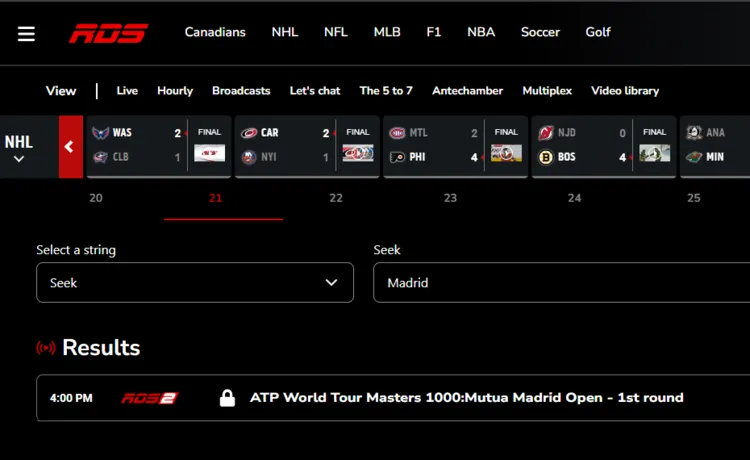Open The 5 to 7 page
Image resolution: width=750 pixels, height=460 pixels.
coord(386,91)
